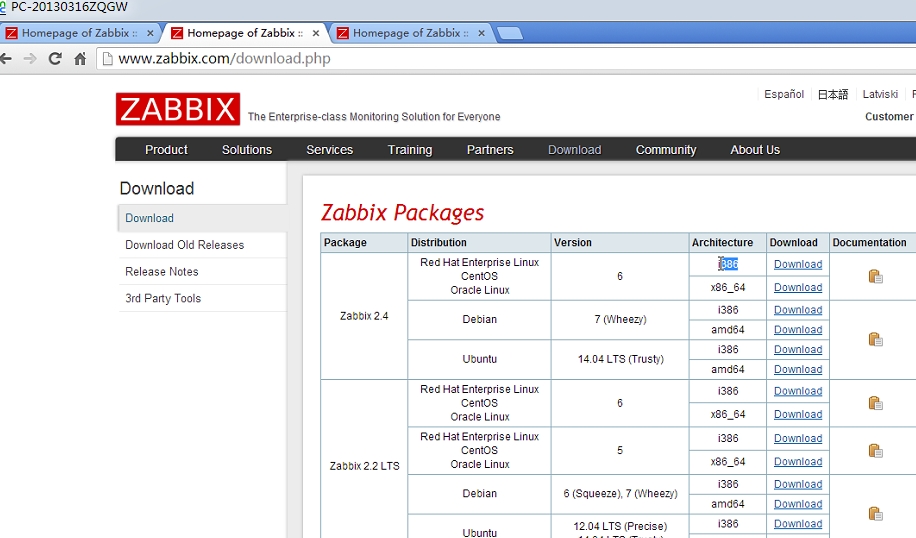Go to the browser home icon
Image resolution: width=916 pixels, height=538 pixels.
click(80, 58)
